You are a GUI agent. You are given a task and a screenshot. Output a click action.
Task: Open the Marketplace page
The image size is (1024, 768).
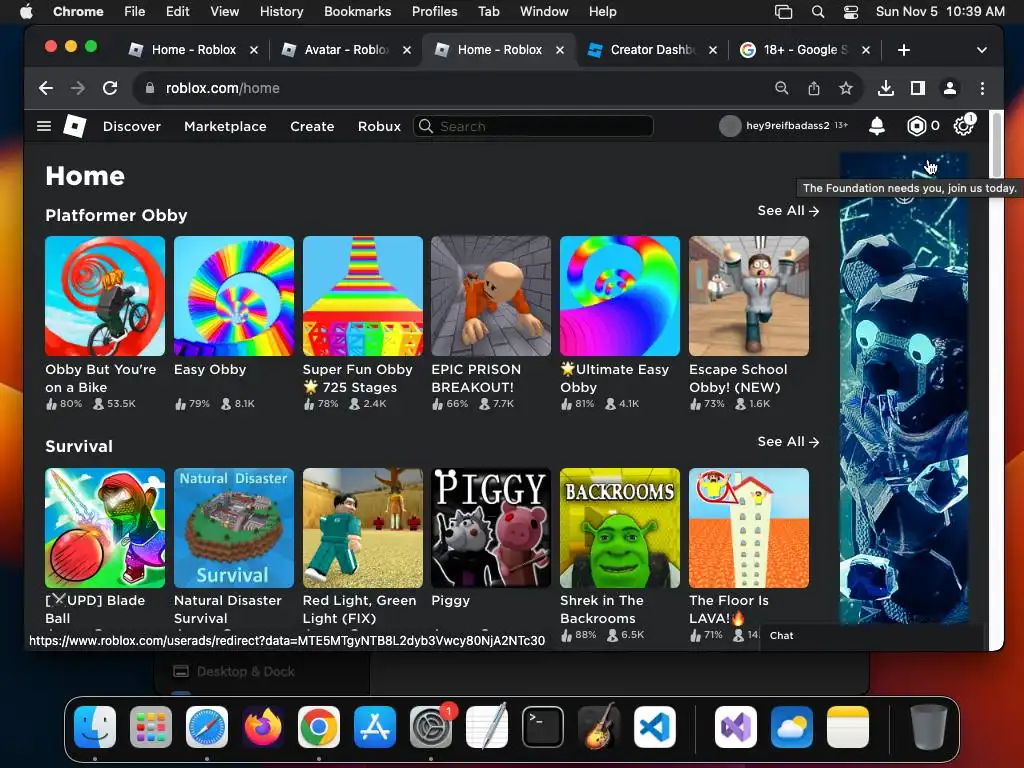[225, 126]
